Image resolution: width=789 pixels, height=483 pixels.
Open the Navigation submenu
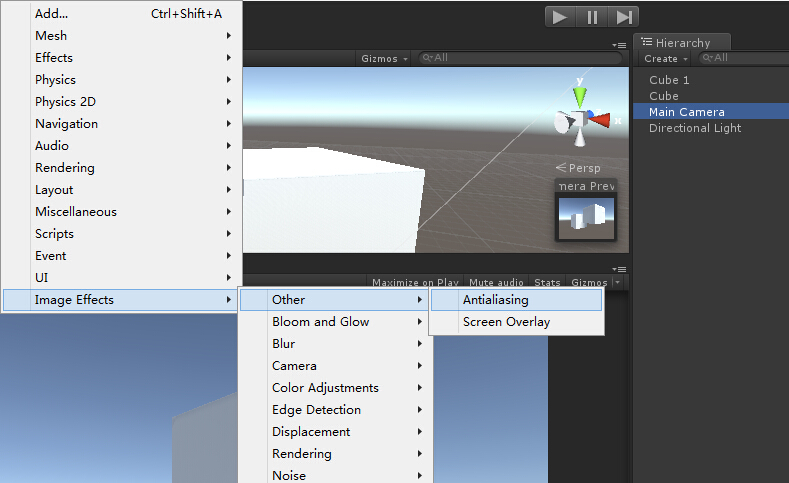click(x=122, y=123)
